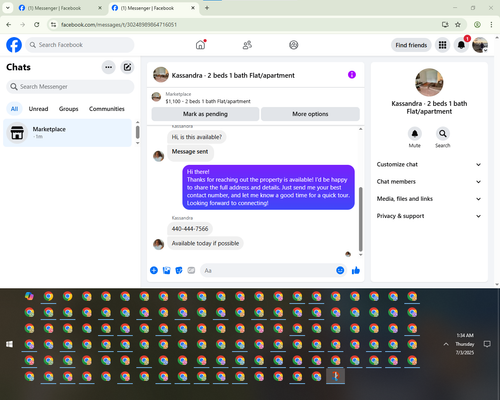Open the account profile picture menu
The image size is (500, 400).
[480, 45]
